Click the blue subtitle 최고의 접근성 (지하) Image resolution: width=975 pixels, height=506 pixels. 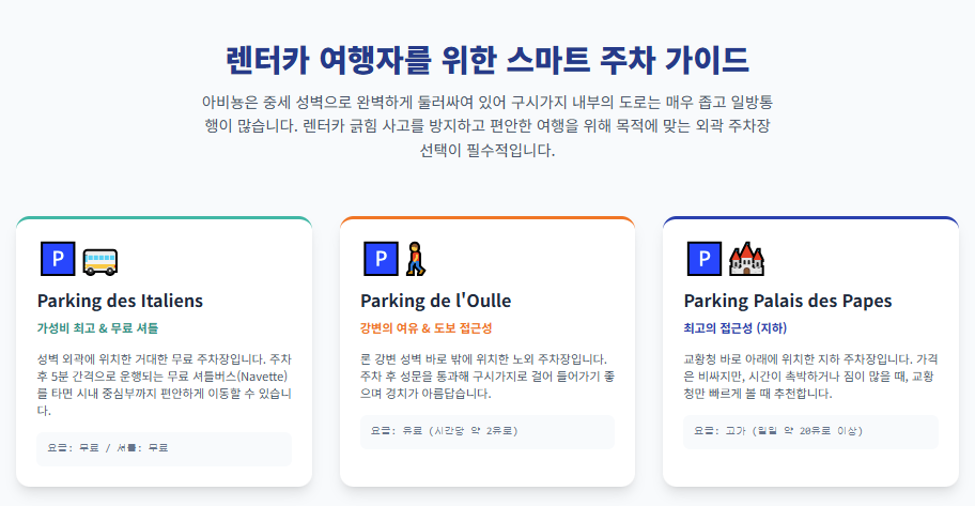[735, 328]
